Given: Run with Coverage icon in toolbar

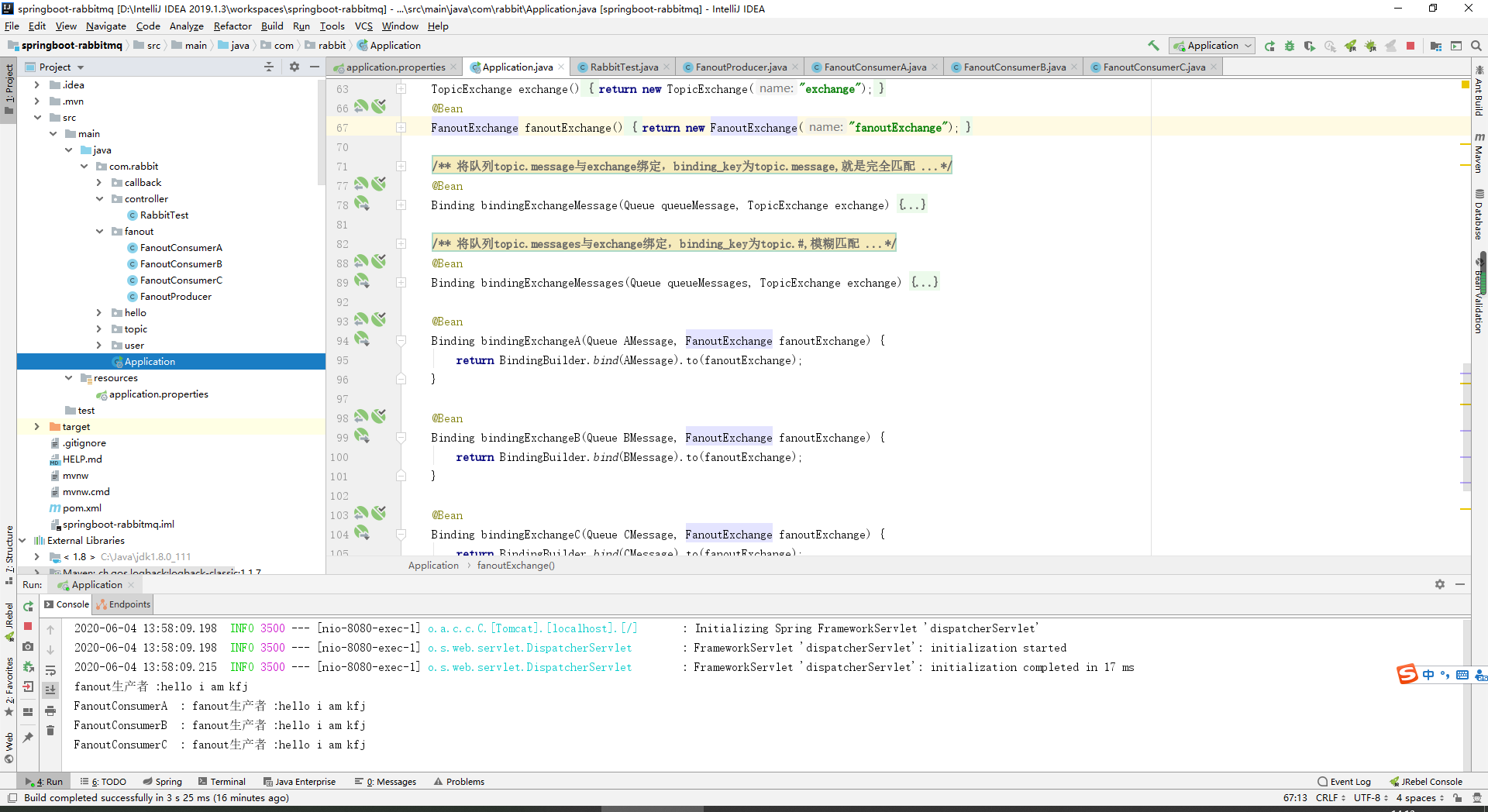Looking at the screenshot, I should 1310,46.
